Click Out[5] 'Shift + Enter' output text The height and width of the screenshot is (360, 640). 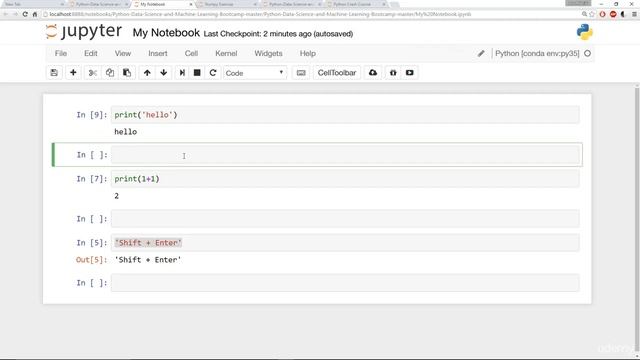coord(148,260)
